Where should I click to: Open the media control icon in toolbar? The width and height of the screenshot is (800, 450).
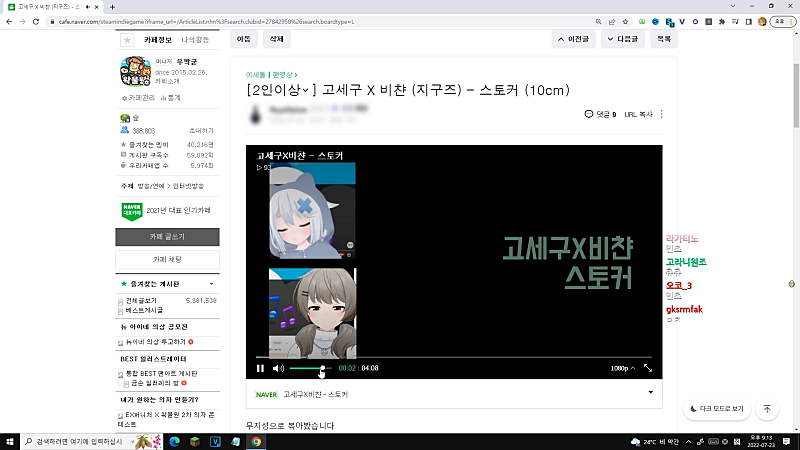coord(735,21)
